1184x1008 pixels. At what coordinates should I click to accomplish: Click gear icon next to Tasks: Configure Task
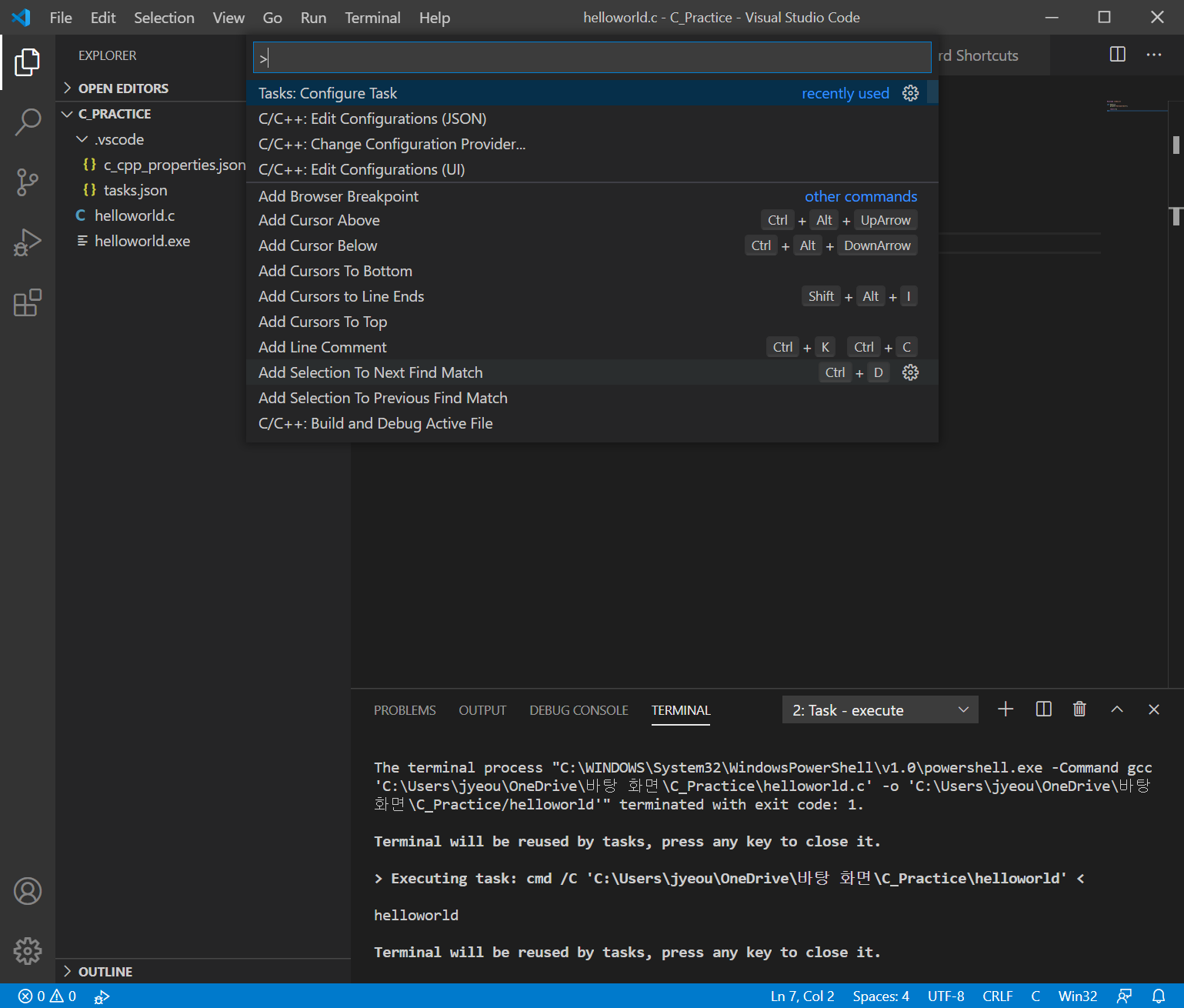coord(910,93)
